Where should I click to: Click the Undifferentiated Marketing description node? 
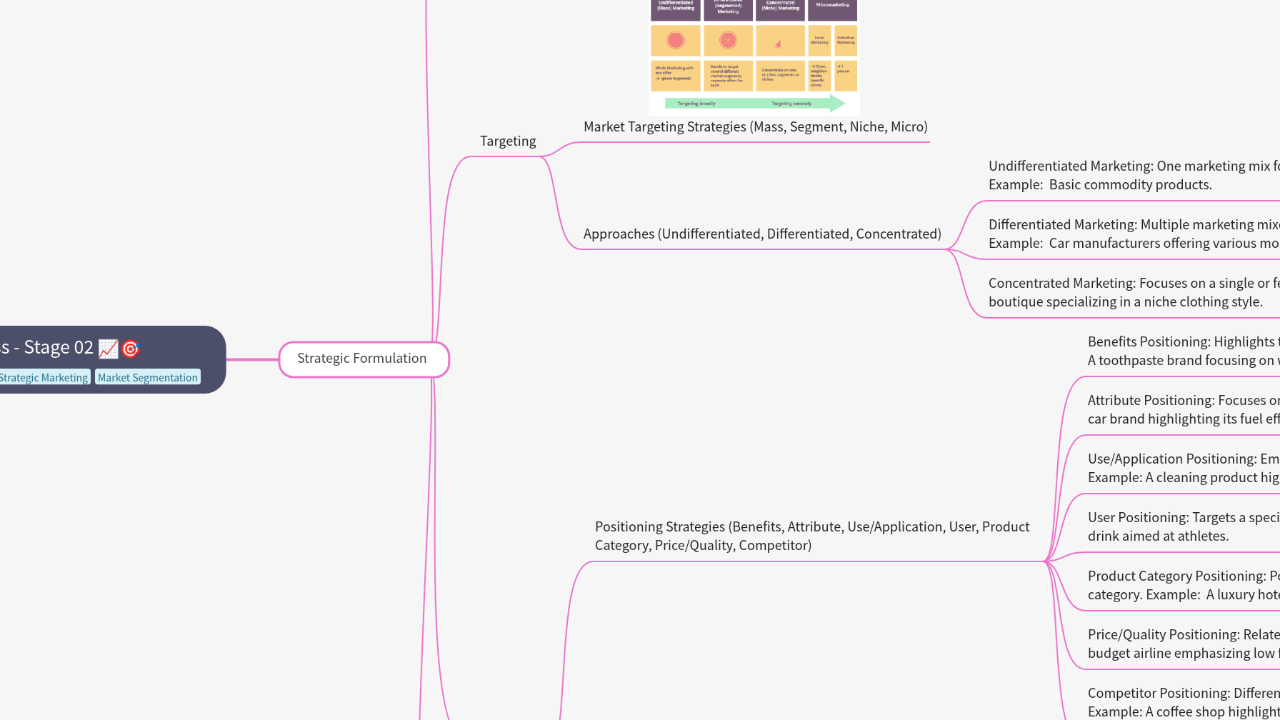(x=1134, y=175)
